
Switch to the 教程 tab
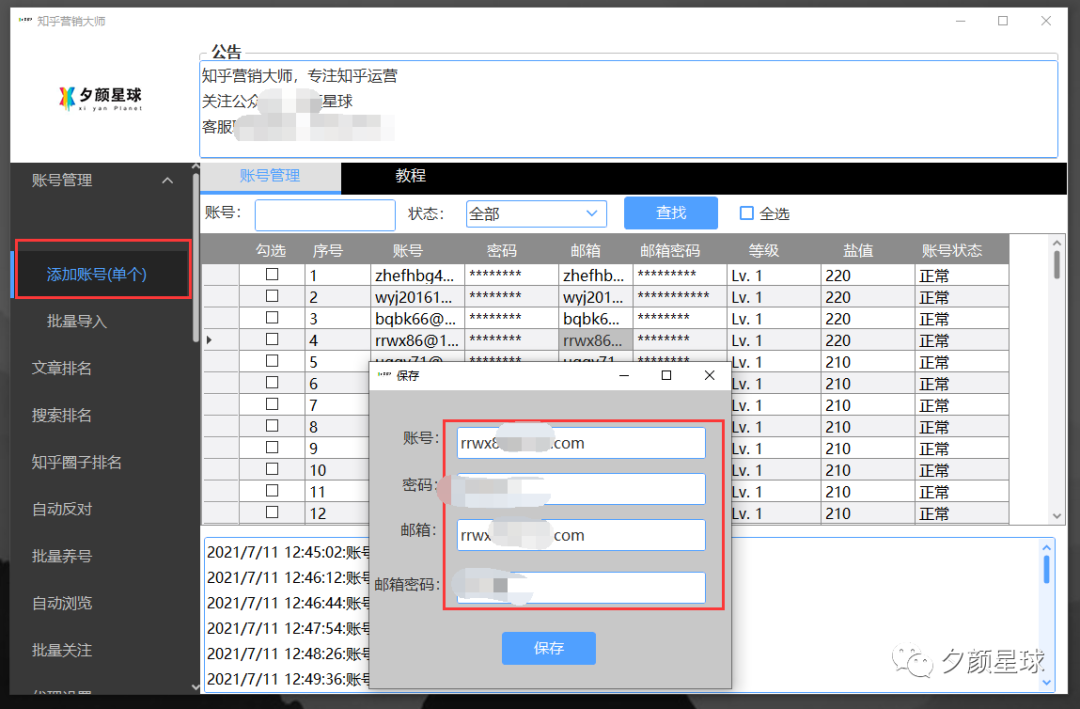[411, 176]
